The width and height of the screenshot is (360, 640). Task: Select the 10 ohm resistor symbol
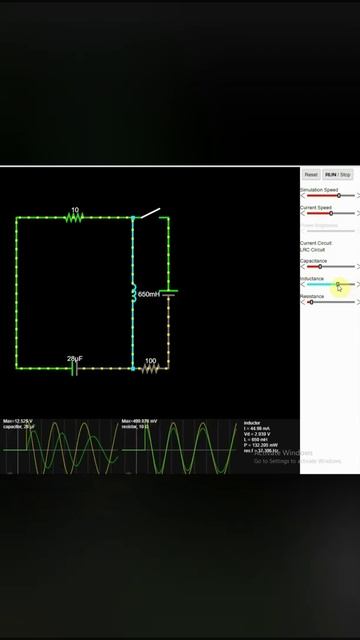[74, 218]
